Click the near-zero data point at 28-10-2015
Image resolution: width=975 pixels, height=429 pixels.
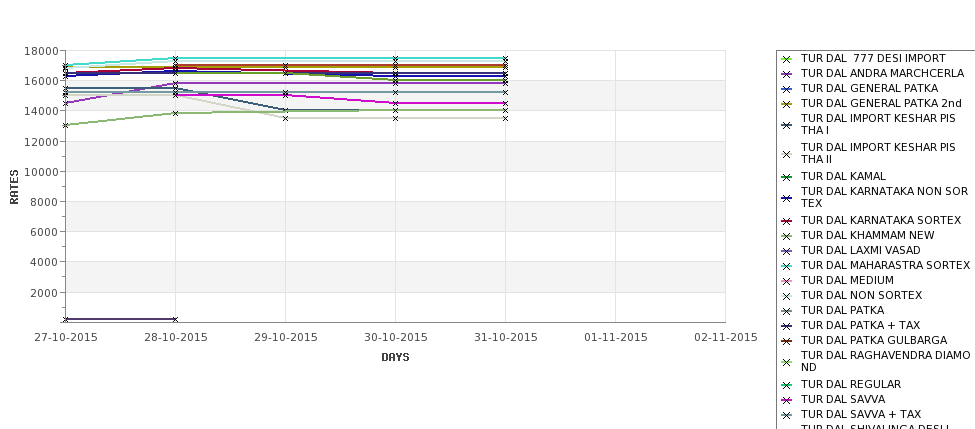175,320
